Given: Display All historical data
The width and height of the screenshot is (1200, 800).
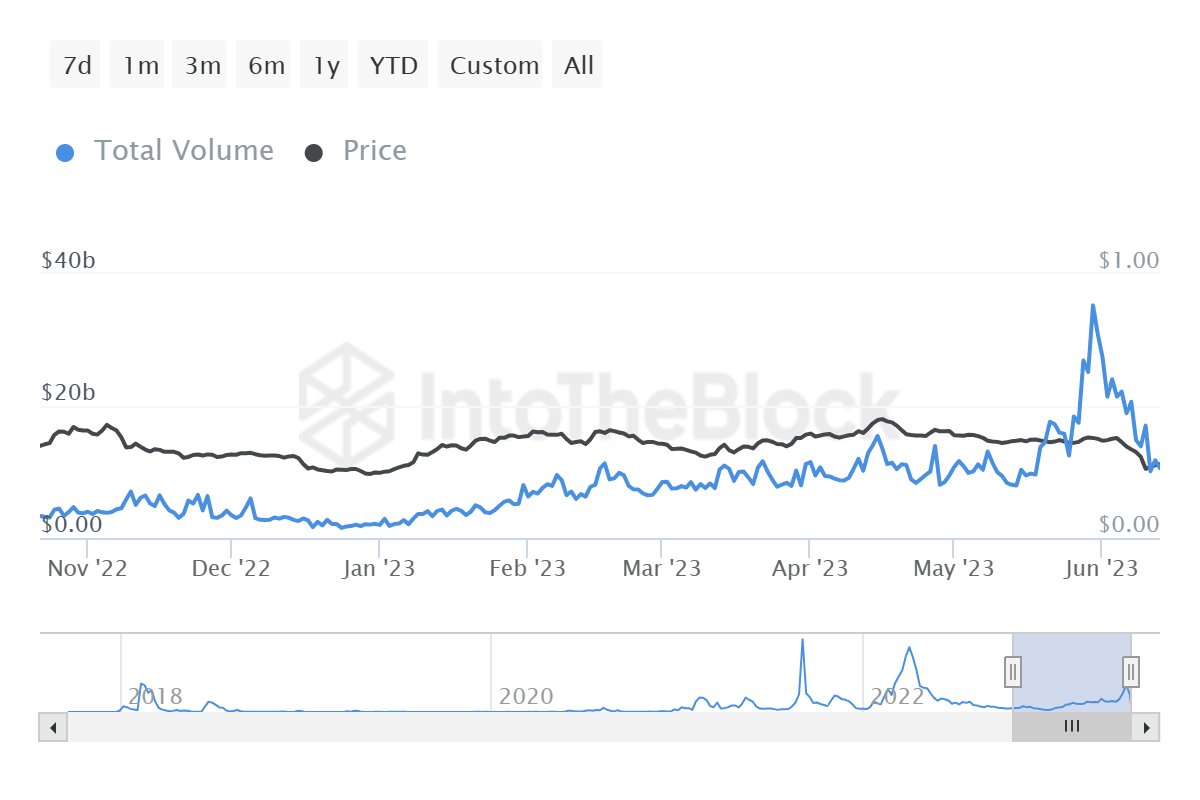Looking at the screenshot, I should pyautogui.click(x=579, y=66).
